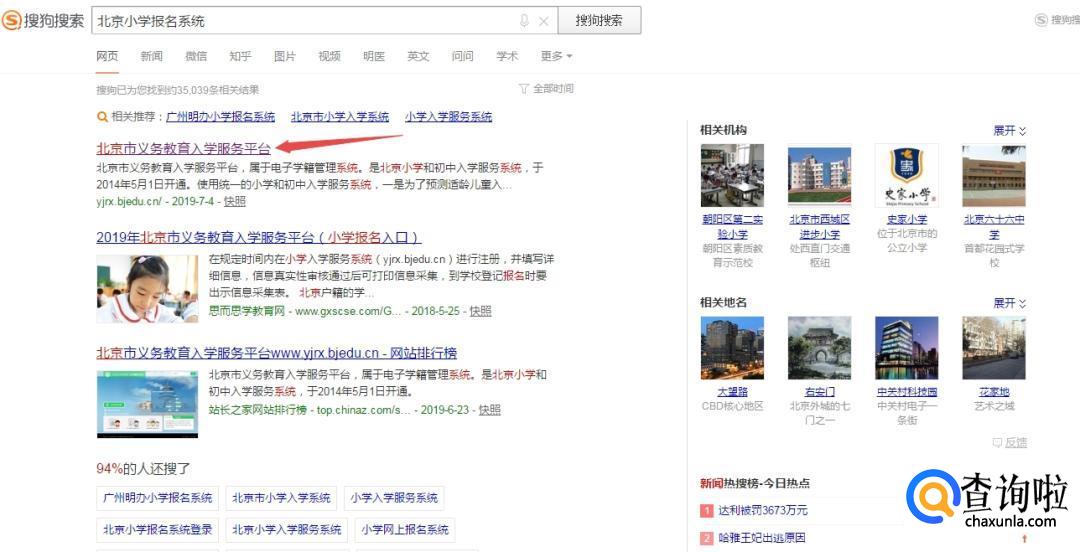
Task: Open the 花家地 link
Action: point(994,392)
